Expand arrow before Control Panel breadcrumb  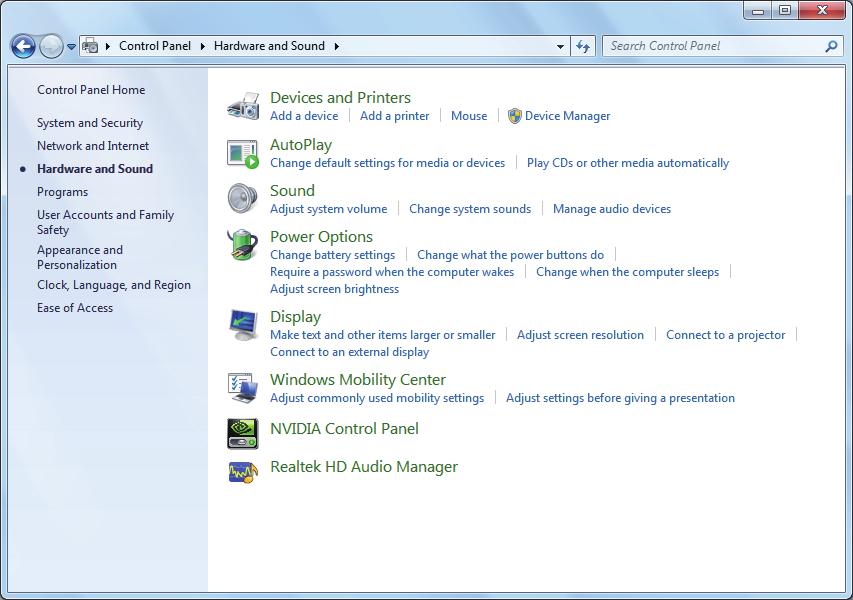(x=107, y=46)
